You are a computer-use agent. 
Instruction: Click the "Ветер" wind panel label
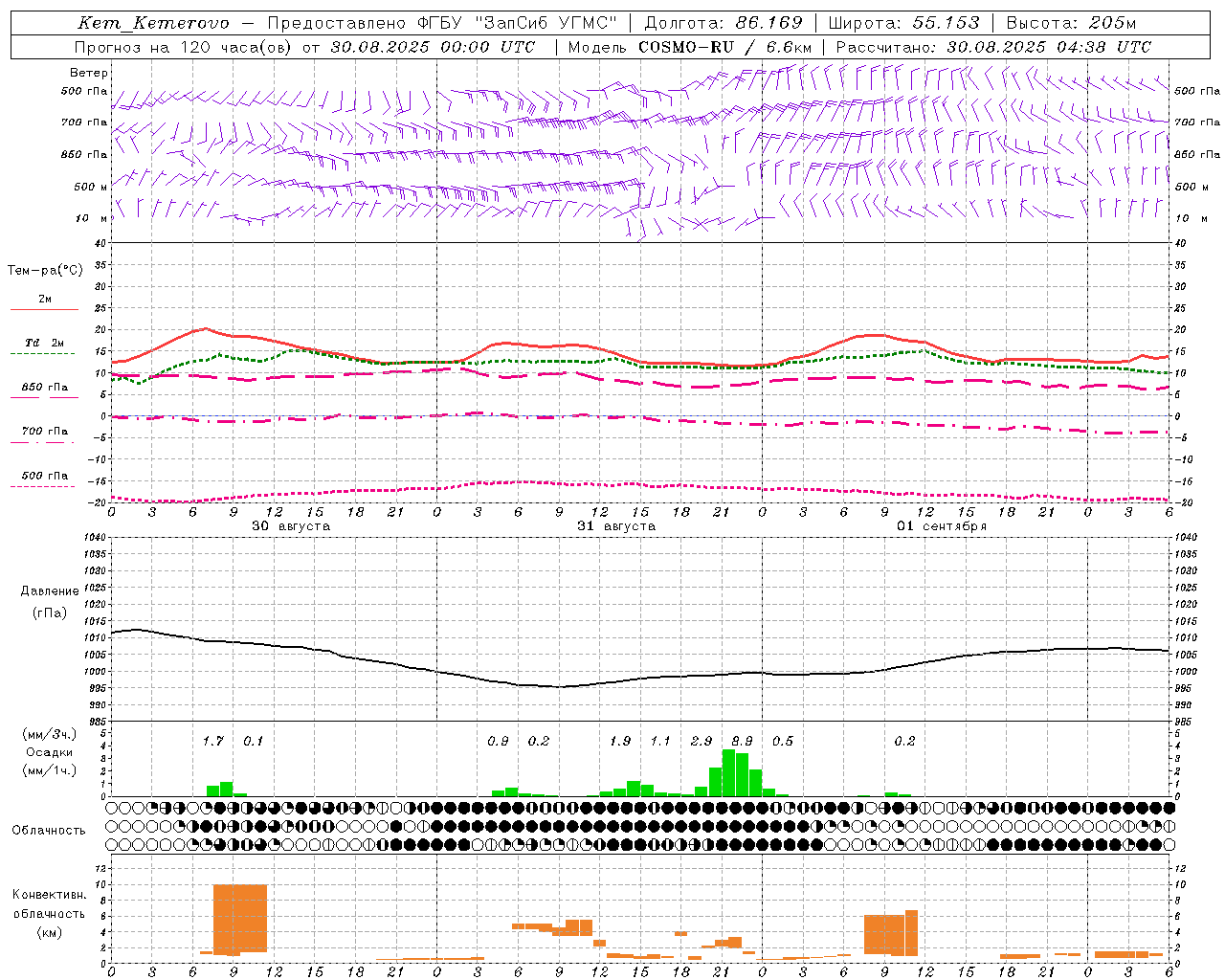tap(89, 73)
